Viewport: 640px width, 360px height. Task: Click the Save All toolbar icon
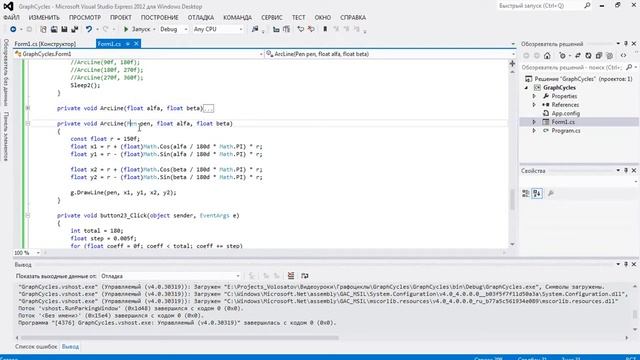click(x=75, y=29)
